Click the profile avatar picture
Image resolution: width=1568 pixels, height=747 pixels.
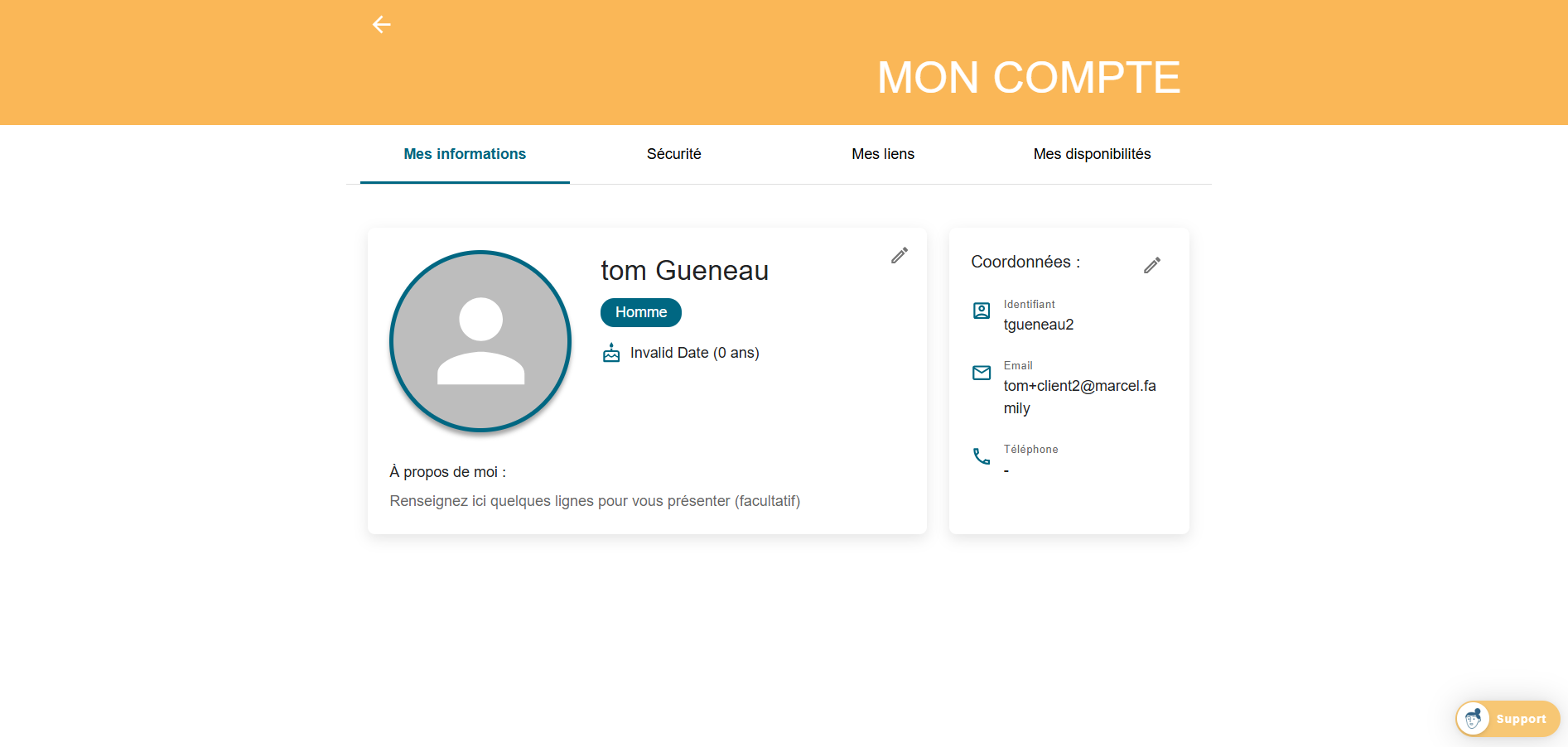(x=480, y=341)
